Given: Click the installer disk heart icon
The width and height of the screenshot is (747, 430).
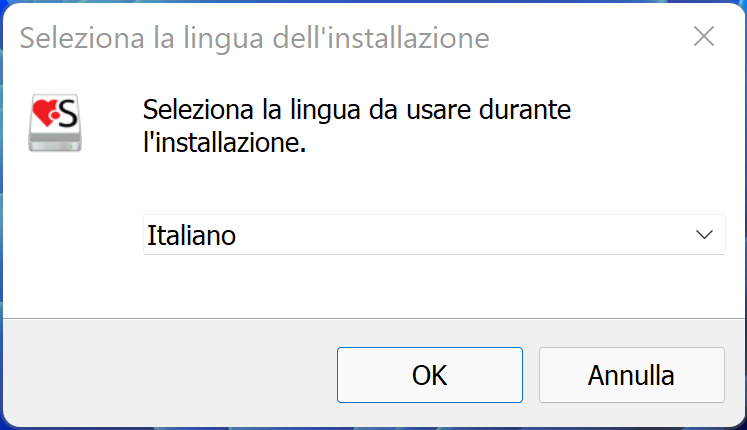Looking at the screenshot, I should coord(55,124).
